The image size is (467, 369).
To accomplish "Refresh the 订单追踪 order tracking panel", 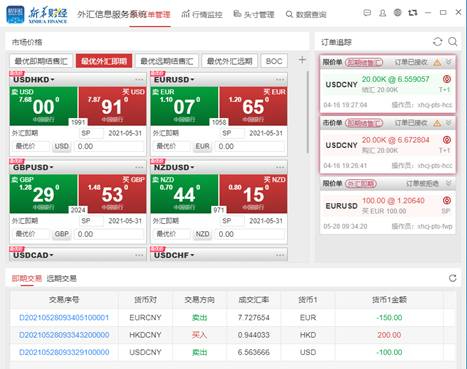I will [437, 42].
